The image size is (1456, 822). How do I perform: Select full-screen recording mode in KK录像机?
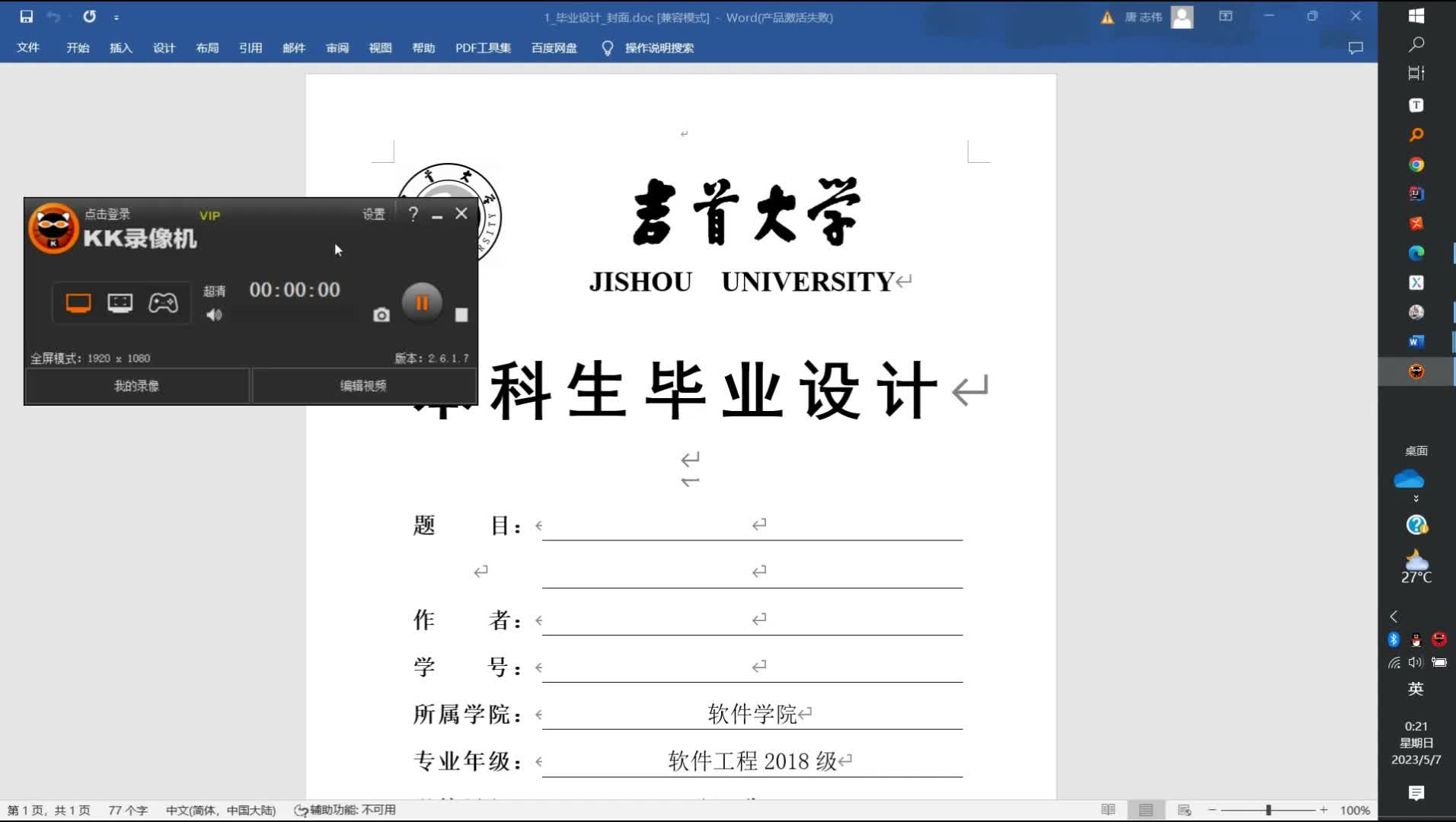(78, 302)
